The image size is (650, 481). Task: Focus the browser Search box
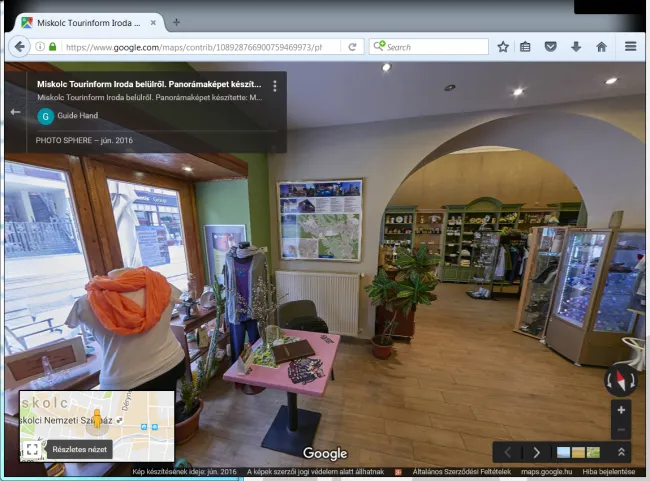[x=429, y=47]
